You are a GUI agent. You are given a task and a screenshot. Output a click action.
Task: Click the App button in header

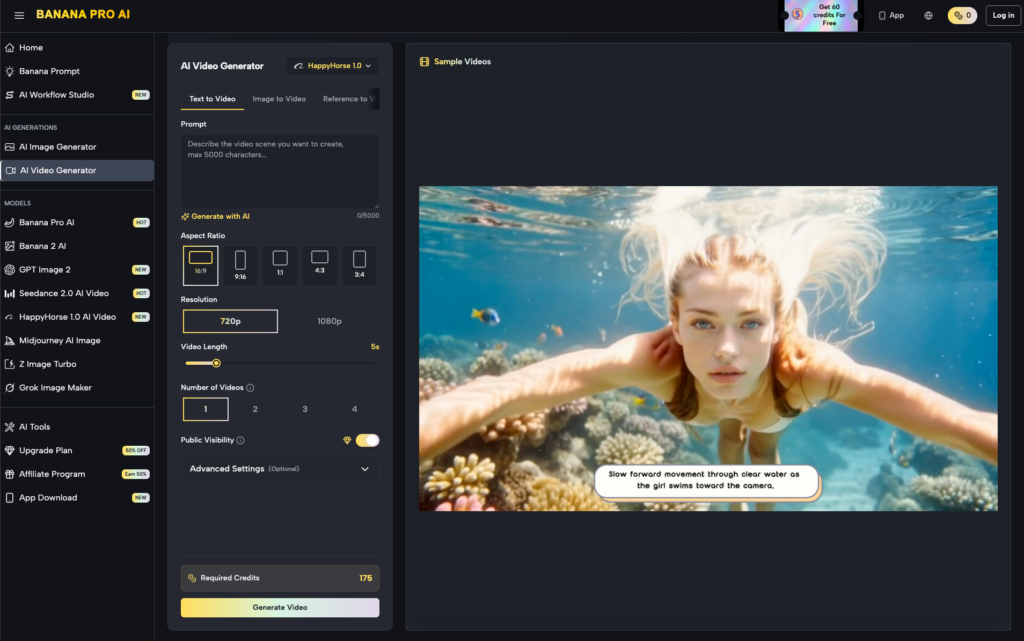[891, 15]
